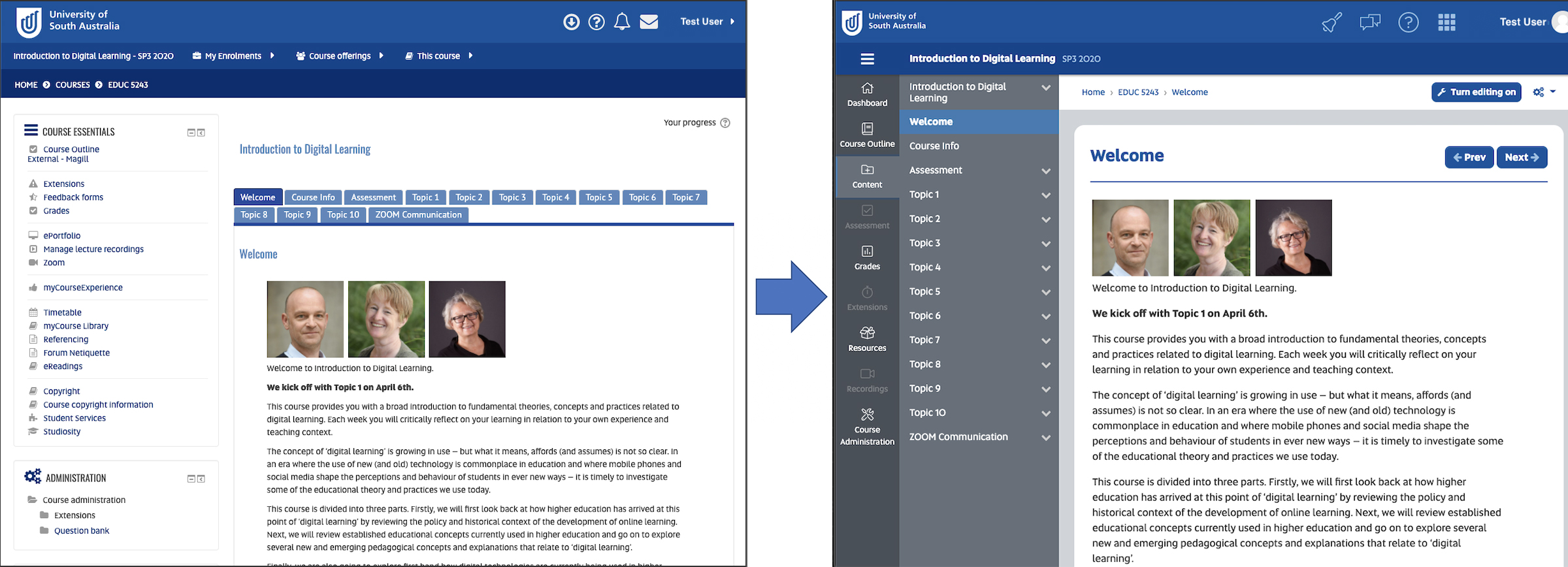This screenshot has width=1568, height=567.
Task: Switch to the Course Info tab
Action: point(313,197)
